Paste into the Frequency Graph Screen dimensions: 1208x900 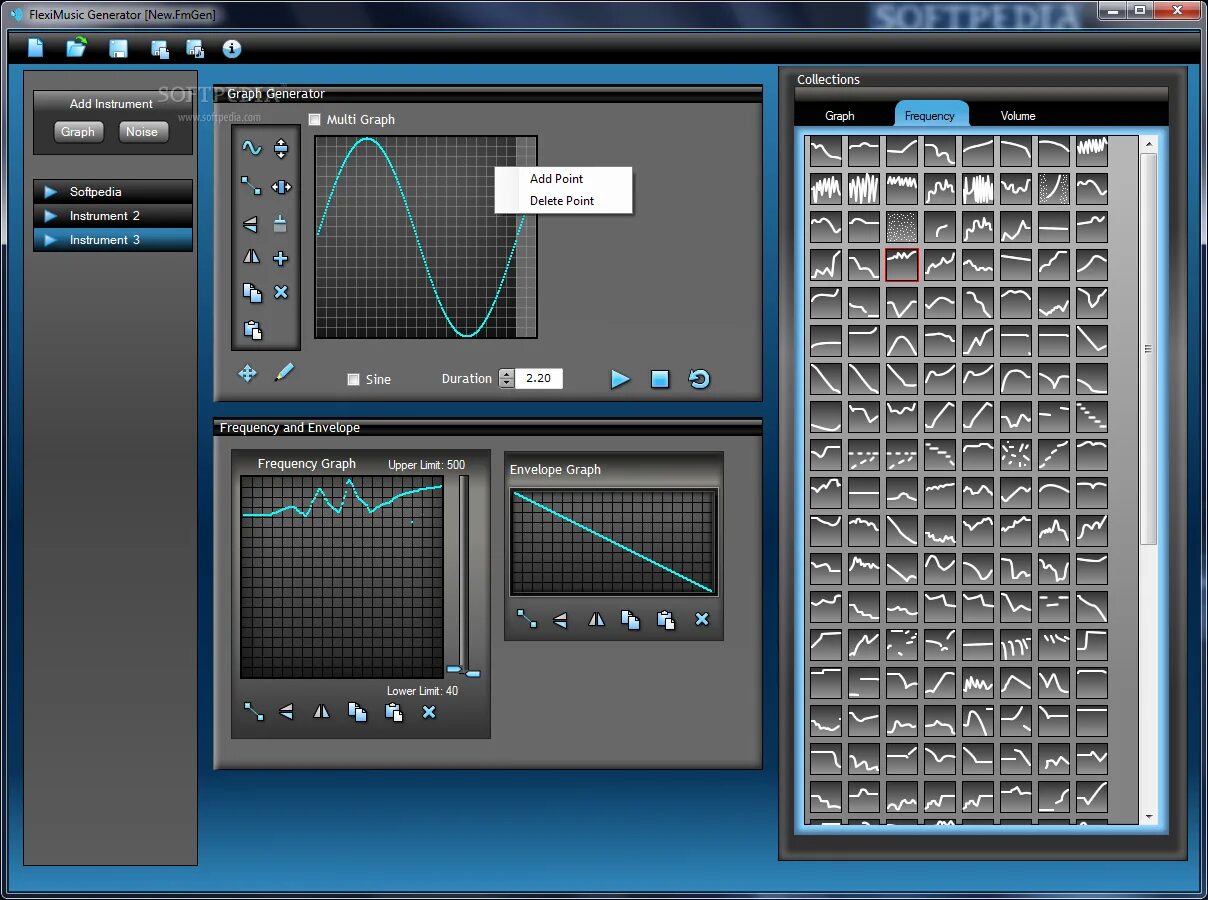click(394, 712)
